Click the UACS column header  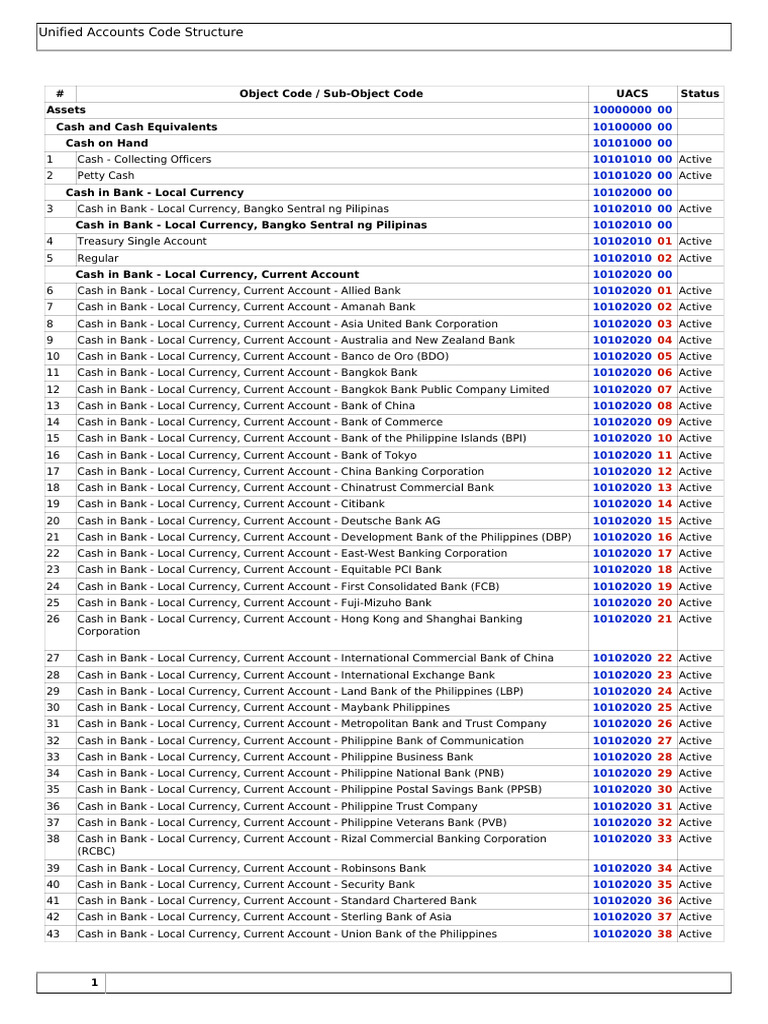click(x=632, y=93)
